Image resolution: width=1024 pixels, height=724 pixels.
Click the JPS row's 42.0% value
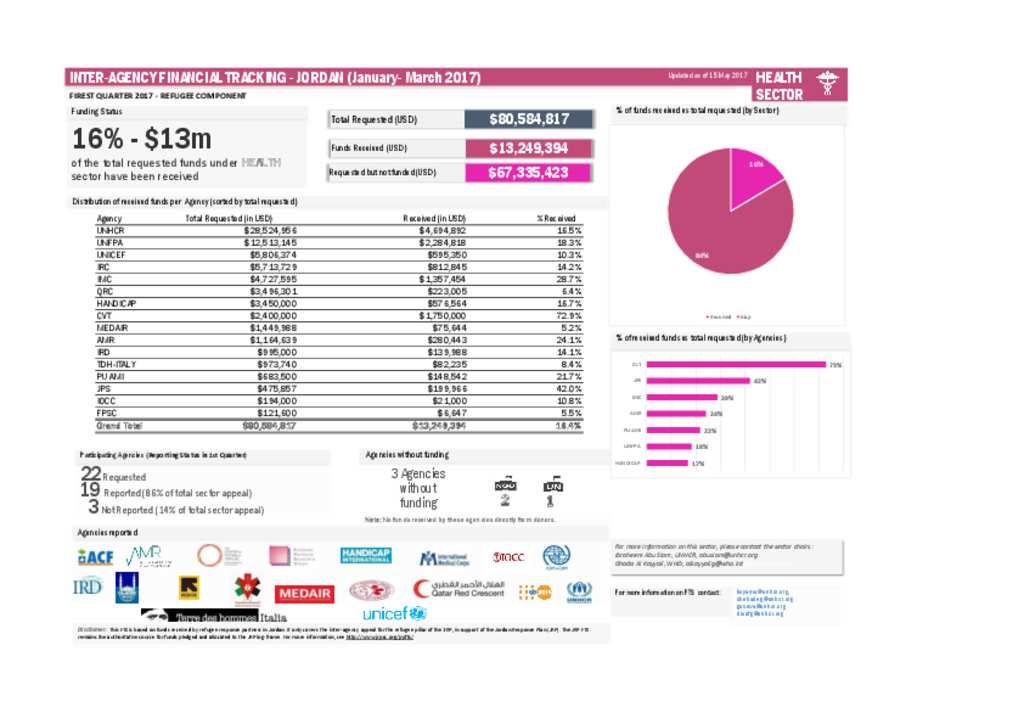tap(569, 389)
